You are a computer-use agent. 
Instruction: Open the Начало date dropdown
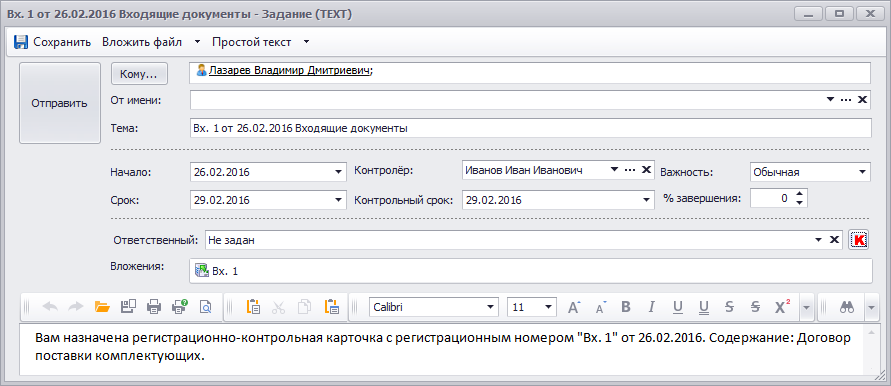tap(338, 171)
